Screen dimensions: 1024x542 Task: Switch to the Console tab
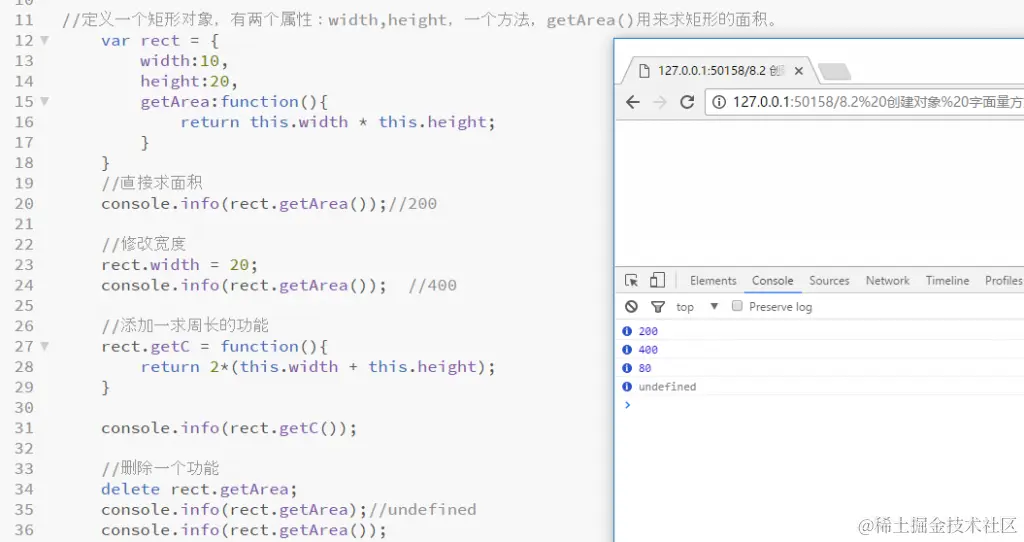pos(773,281)
